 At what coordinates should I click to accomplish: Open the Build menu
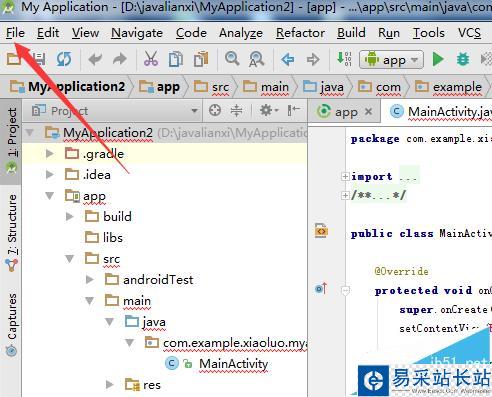351,33
